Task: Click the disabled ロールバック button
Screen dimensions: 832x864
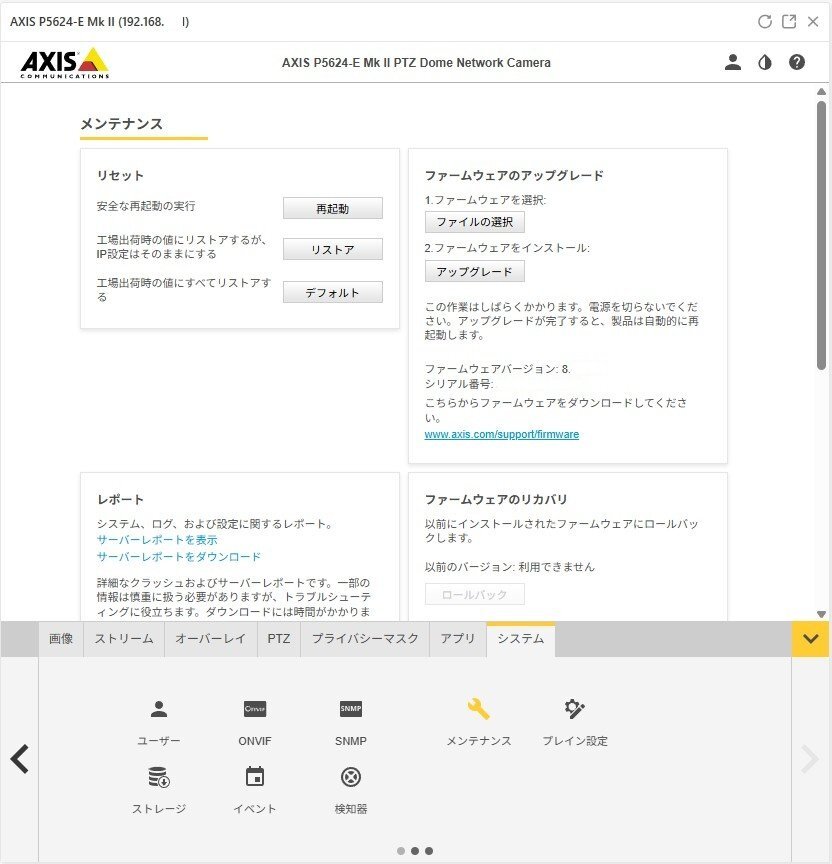Action: [x=474, y=594]
